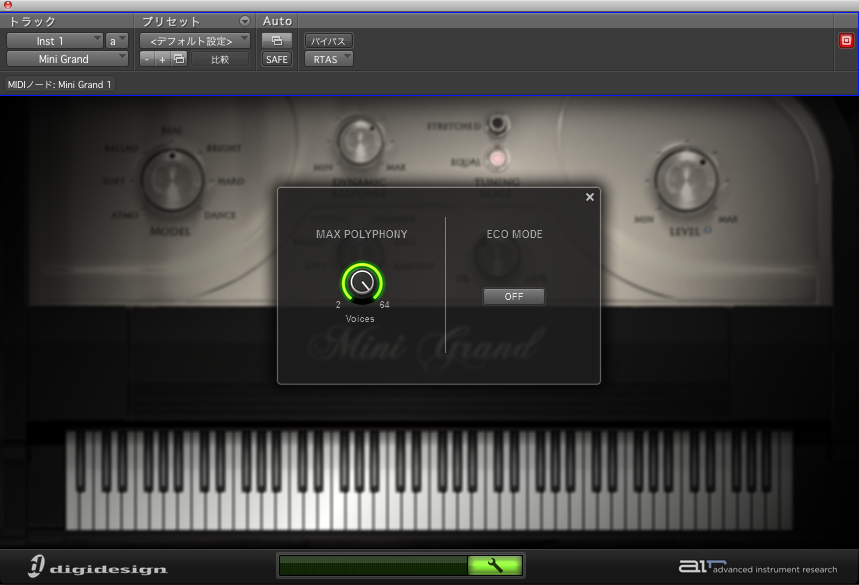Click the AIR advanced instrument research logo
Viewport: 859px width, 585px height.
click(758, 567)
